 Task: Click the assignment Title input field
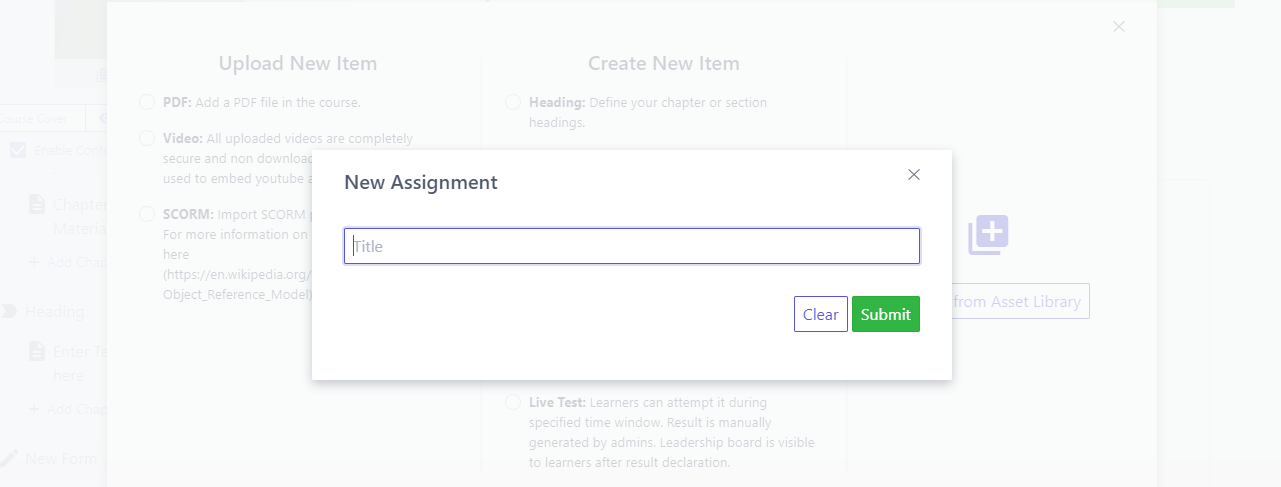click(632, 246)
